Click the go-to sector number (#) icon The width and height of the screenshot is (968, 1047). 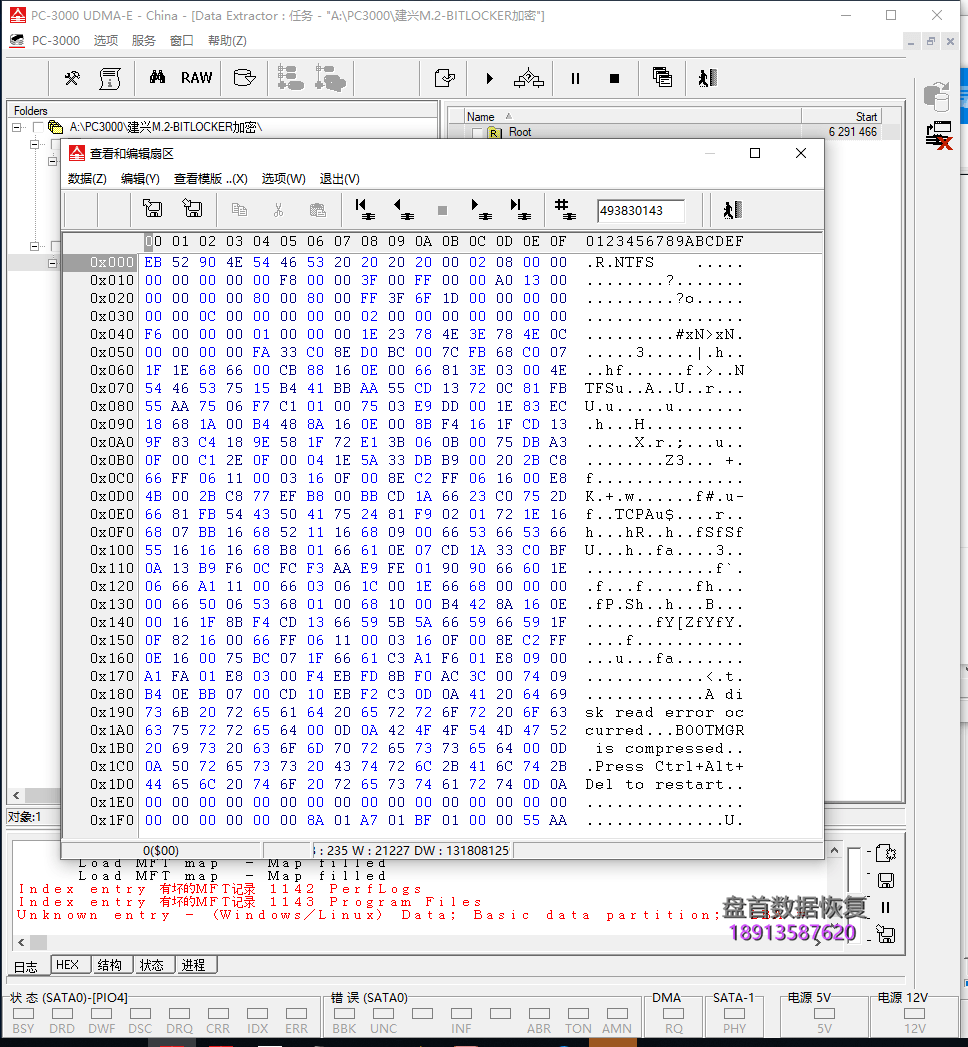pos(565,209)
